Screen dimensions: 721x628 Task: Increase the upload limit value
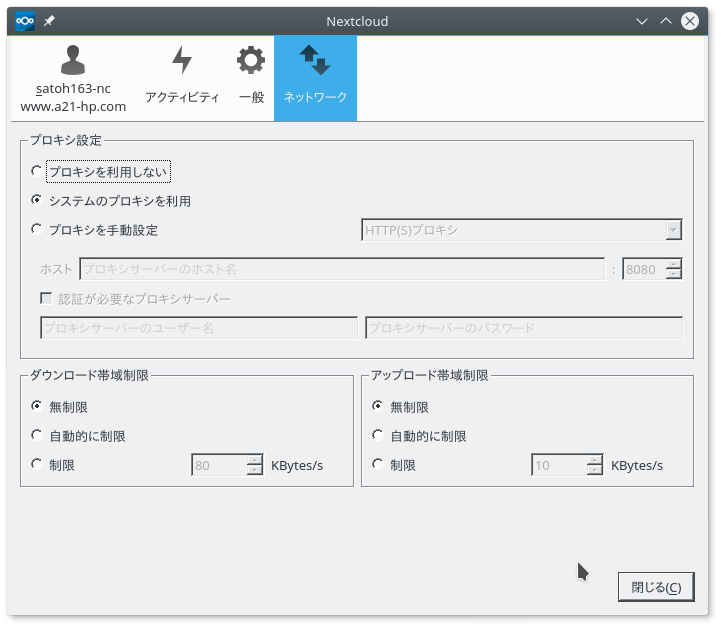click(x=595, y=461)
